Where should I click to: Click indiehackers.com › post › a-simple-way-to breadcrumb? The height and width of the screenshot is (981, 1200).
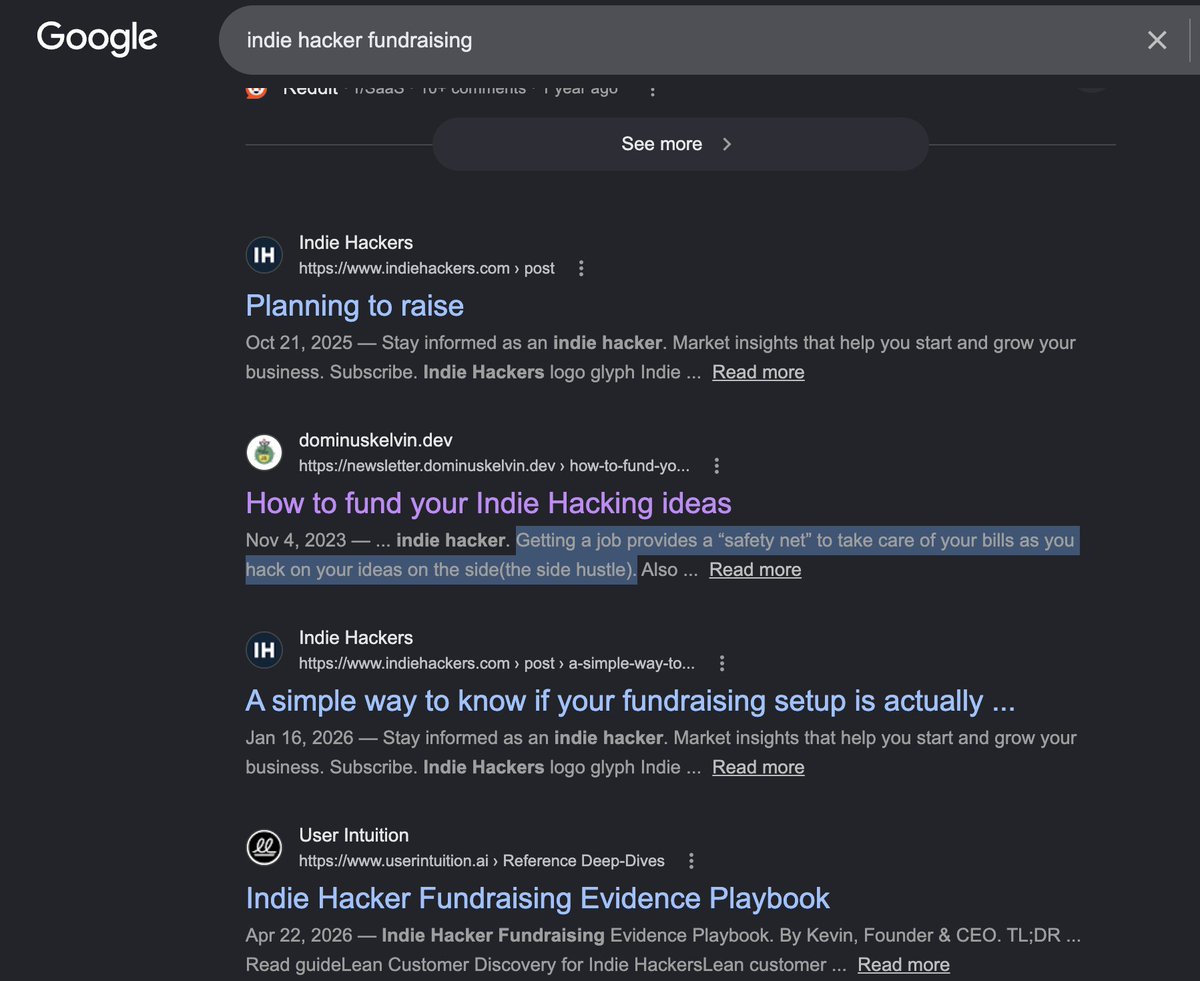(x=497, y=663)
